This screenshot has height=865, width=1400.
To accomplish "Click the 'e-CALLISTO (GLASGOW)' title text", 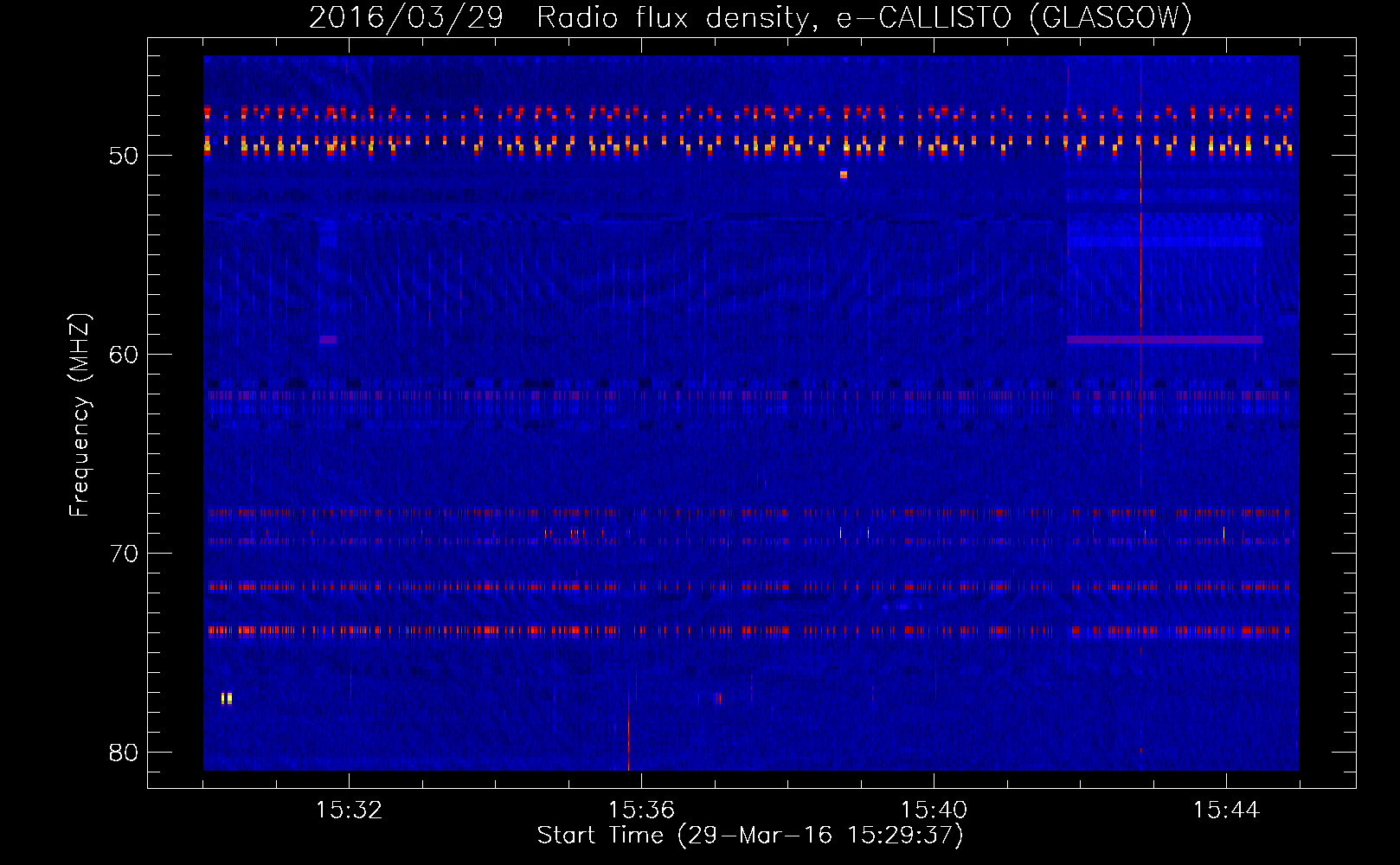I will (x=1014, y=17).
